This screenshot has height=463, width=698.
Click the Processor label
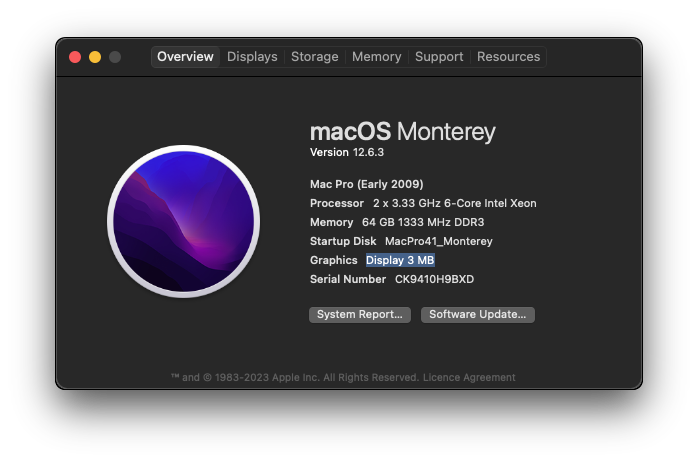coord(337,203)
